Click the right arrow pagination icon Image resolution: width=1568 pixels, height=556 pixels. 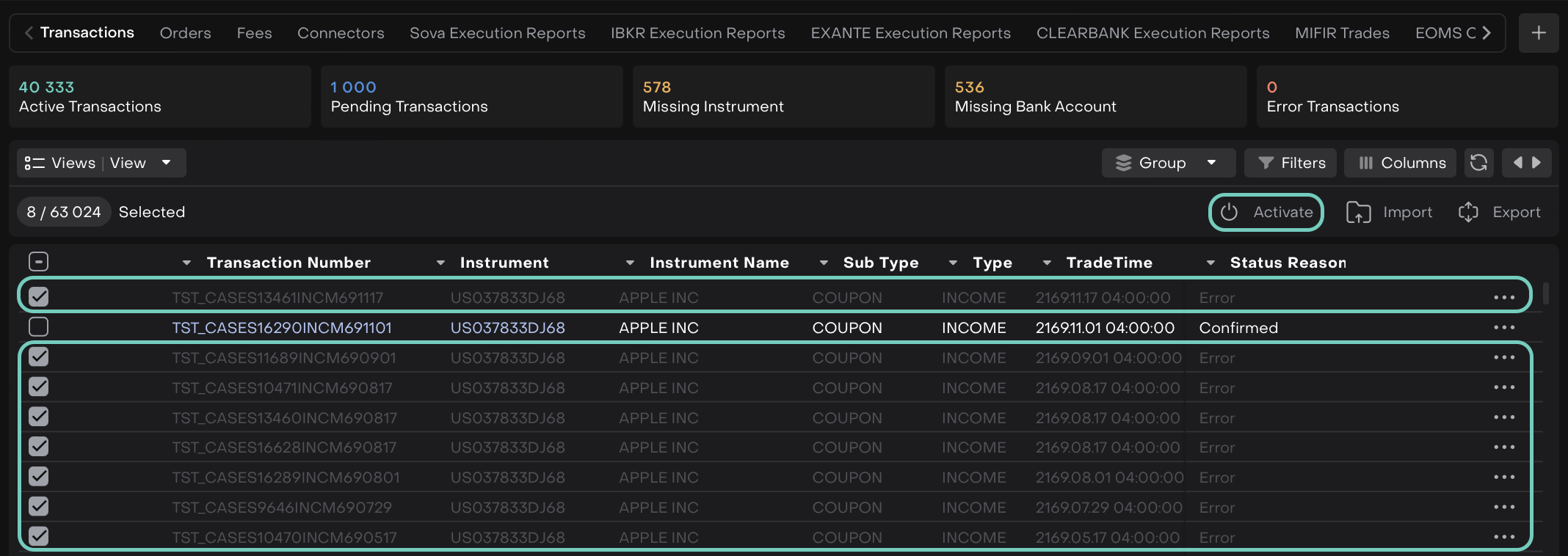click(1536, 163)
